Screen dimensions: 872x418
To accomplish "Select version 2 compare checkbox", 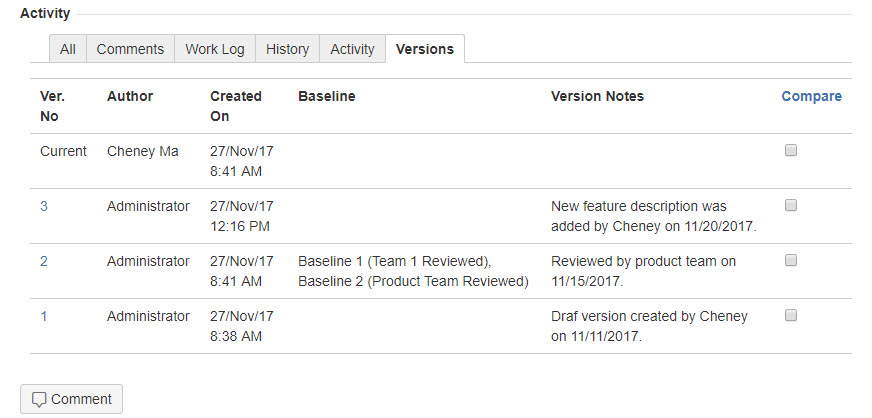I will click(791, 260).
